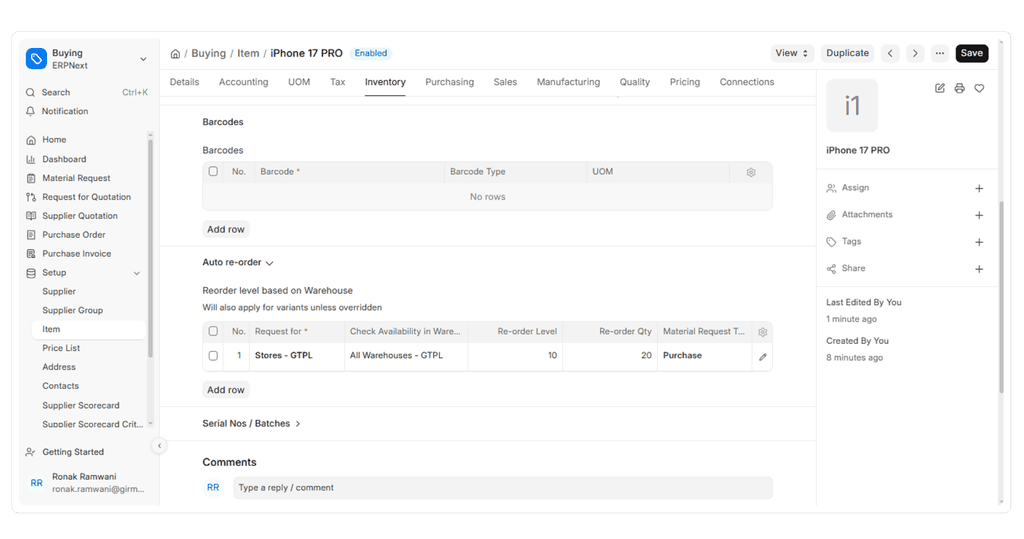This screenshot has height=539, width=1024.
Task: Click the heart like icon
Action: 979,88
